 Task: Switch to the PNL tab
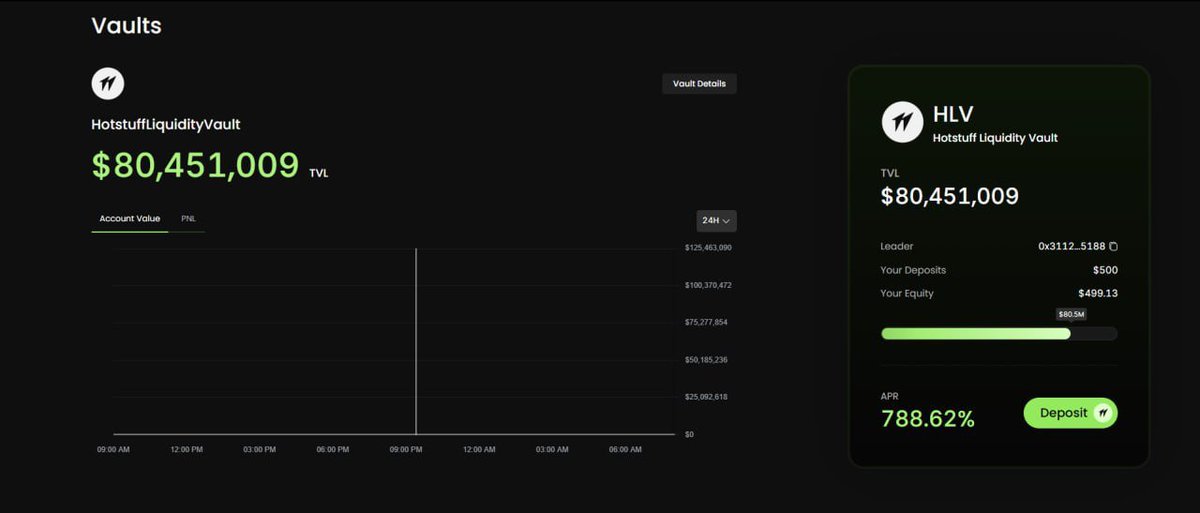pos(188,218)
